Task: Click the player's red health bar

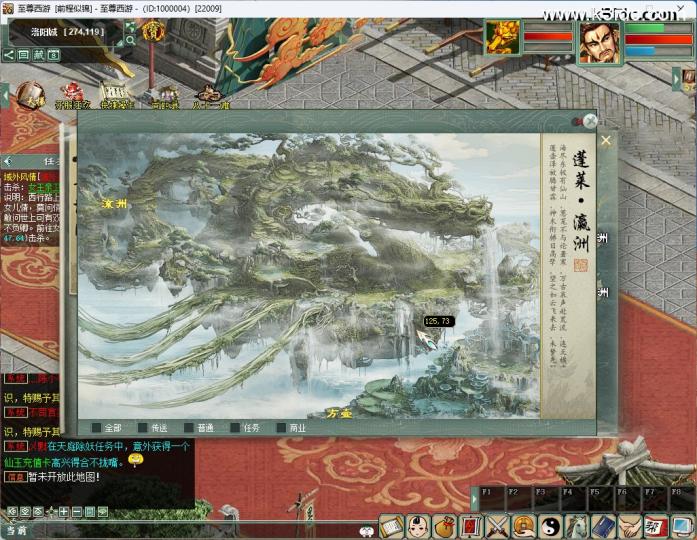Action: [x=659, y=40]
